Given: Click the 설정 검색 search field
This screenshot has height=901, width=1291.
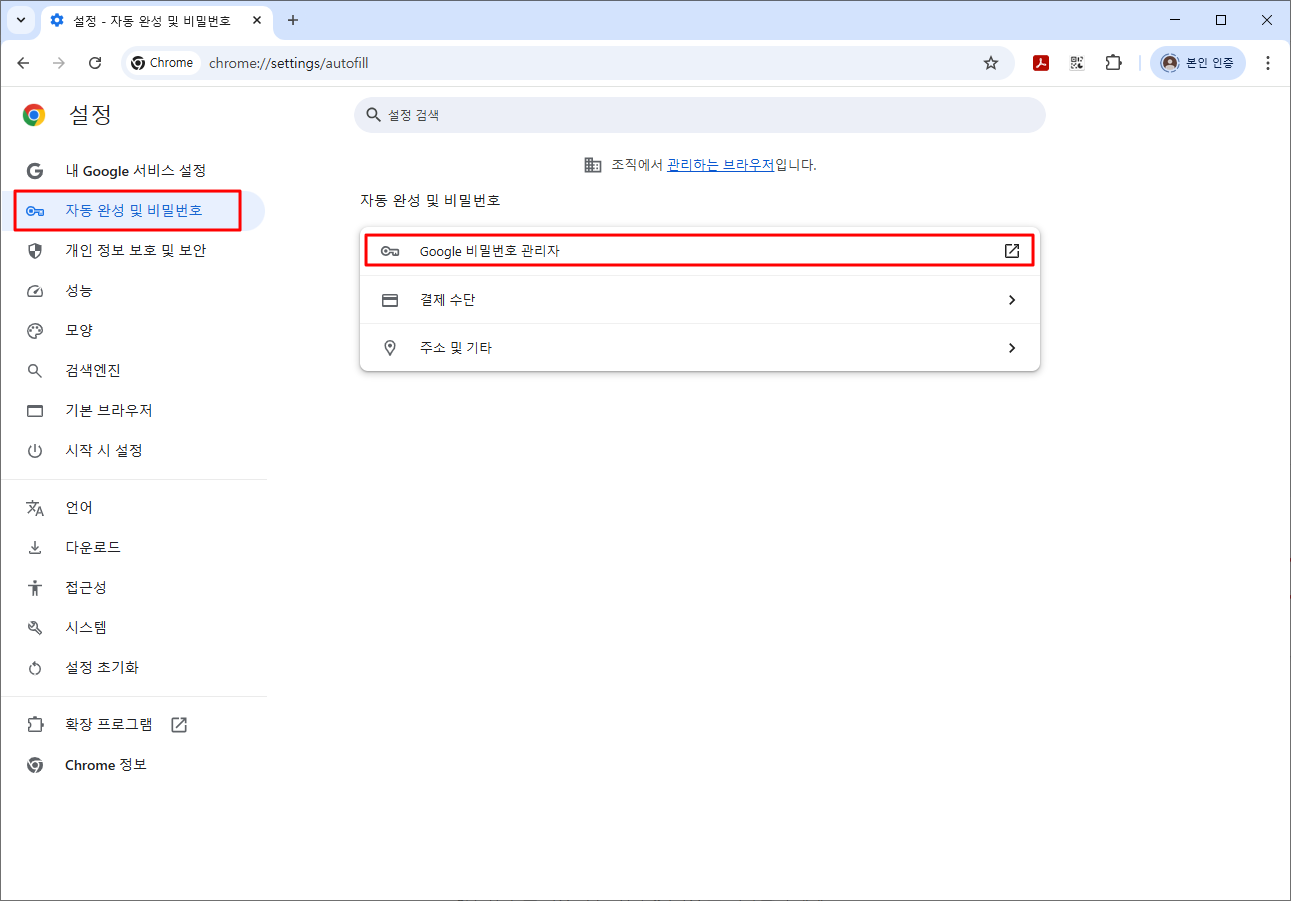Looking at the screenshot, I should [700, 115].
